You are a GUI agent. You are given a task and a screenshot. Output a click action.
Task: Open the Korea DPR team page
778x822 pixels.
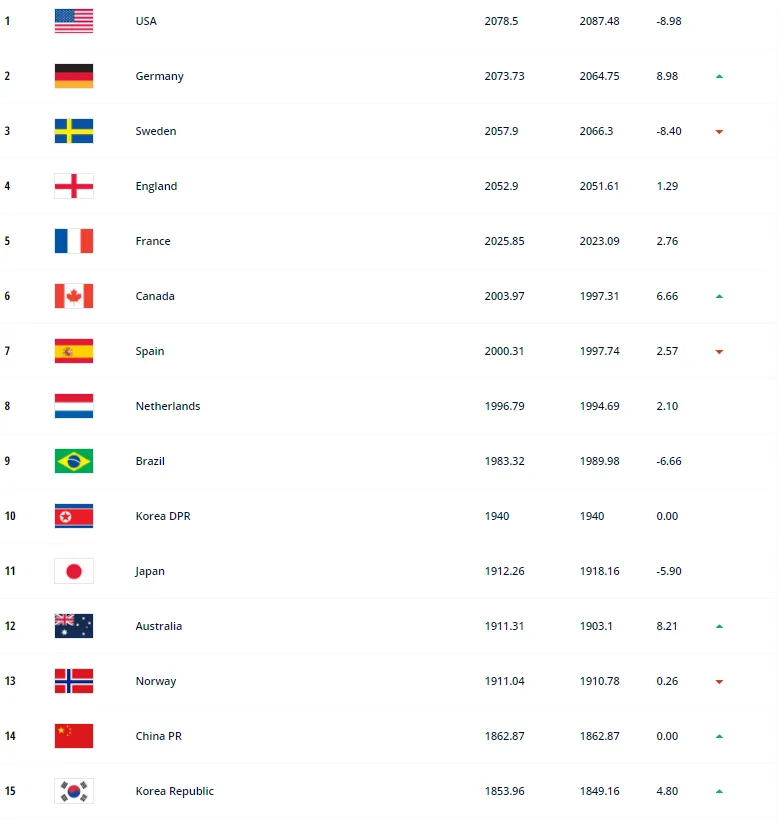click(161, 516)
